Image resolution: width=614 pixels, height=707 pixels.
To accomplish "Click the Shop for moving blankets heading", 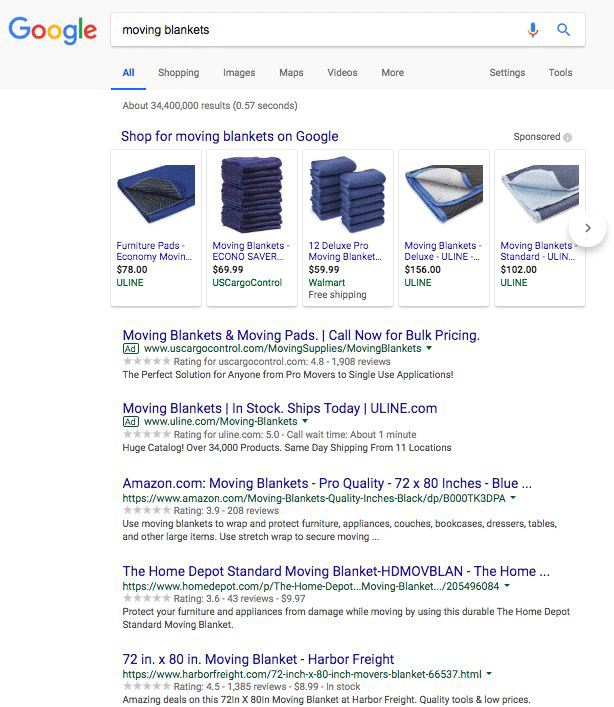I will click(x=229, y=136).
